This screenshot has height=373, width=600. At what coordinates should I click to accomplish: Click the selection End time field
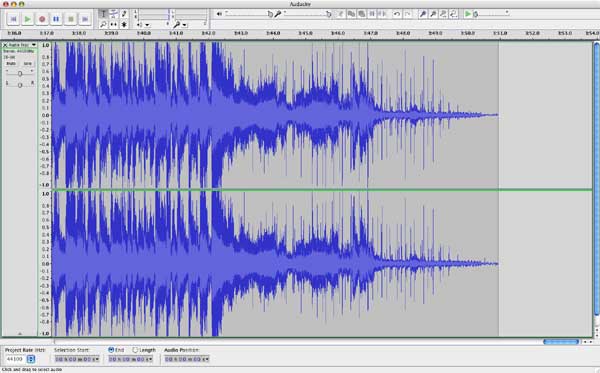pos(130,359)
